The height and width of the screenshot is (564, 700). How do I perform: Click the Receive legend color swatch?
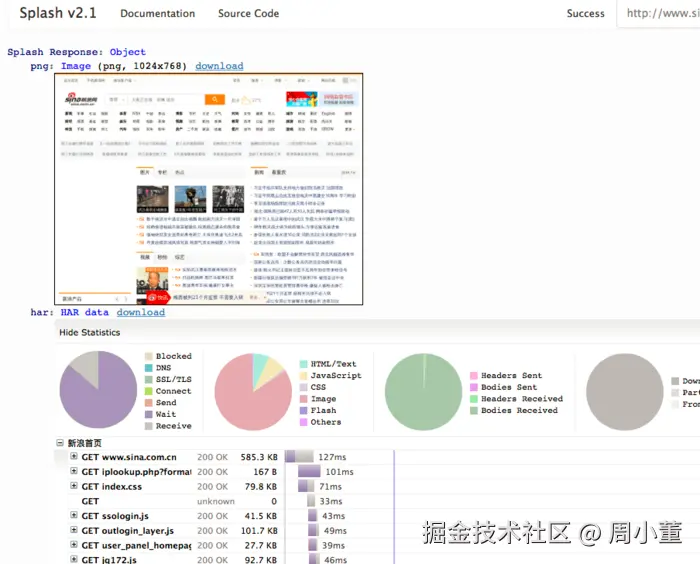(x=149, y=426)
